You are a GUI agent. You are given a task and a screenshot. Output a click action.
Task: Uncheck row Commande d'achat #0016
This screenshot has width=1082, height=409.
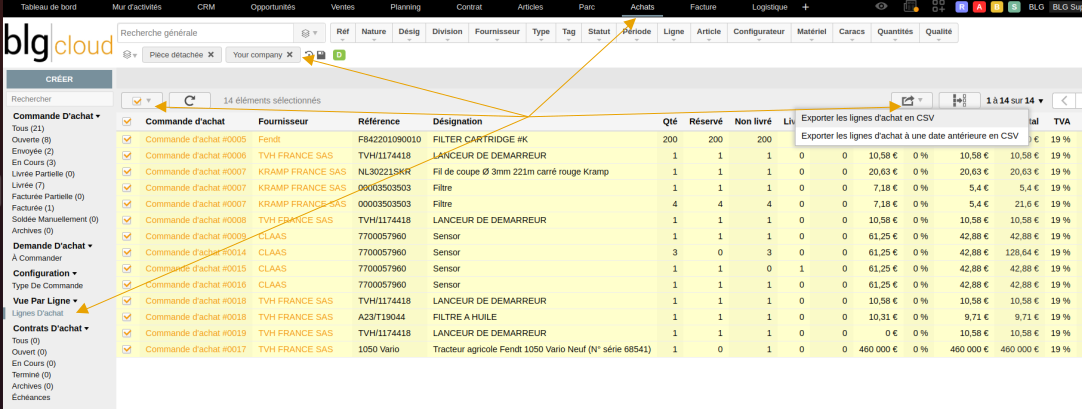click(x=126, y=285)
